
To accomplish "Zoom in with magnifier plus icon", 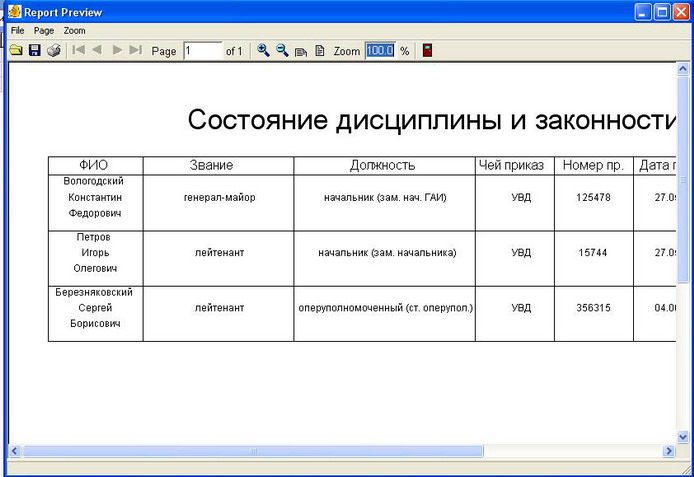I will pos(263,50).
